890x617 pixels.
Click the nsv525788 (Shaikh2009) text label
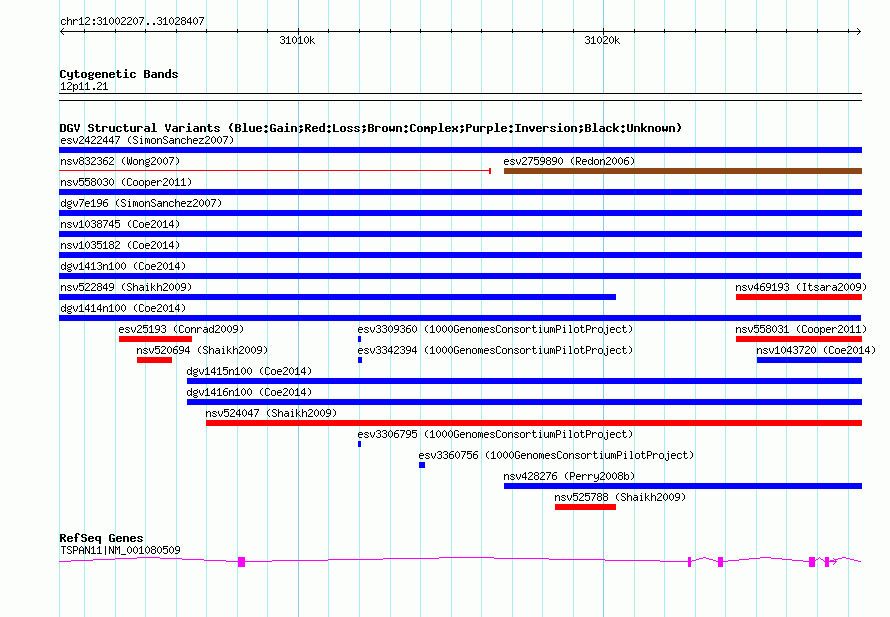point(620,497)
